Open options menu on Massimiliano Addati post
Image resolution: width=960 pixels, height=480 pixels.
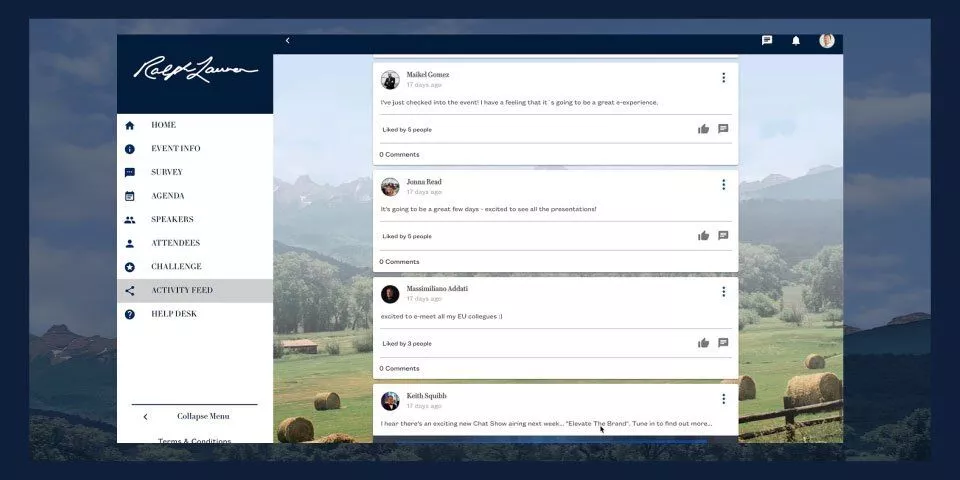pyautogui.click(x=723, y=291)
